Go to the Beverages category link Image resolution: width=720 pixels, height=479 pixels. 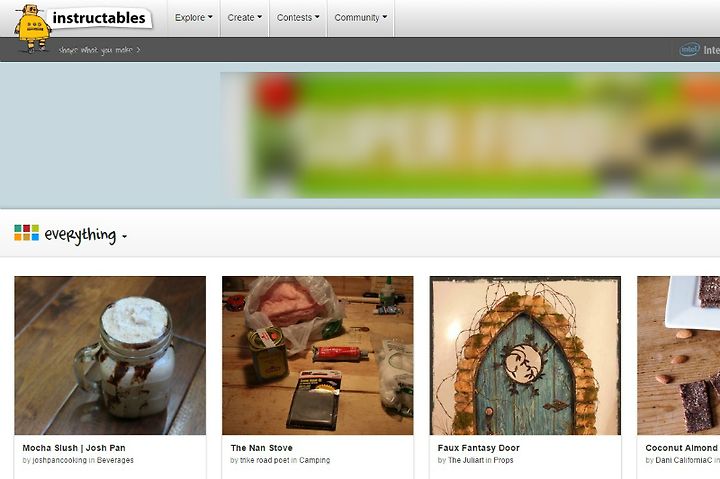pos(115,460)
